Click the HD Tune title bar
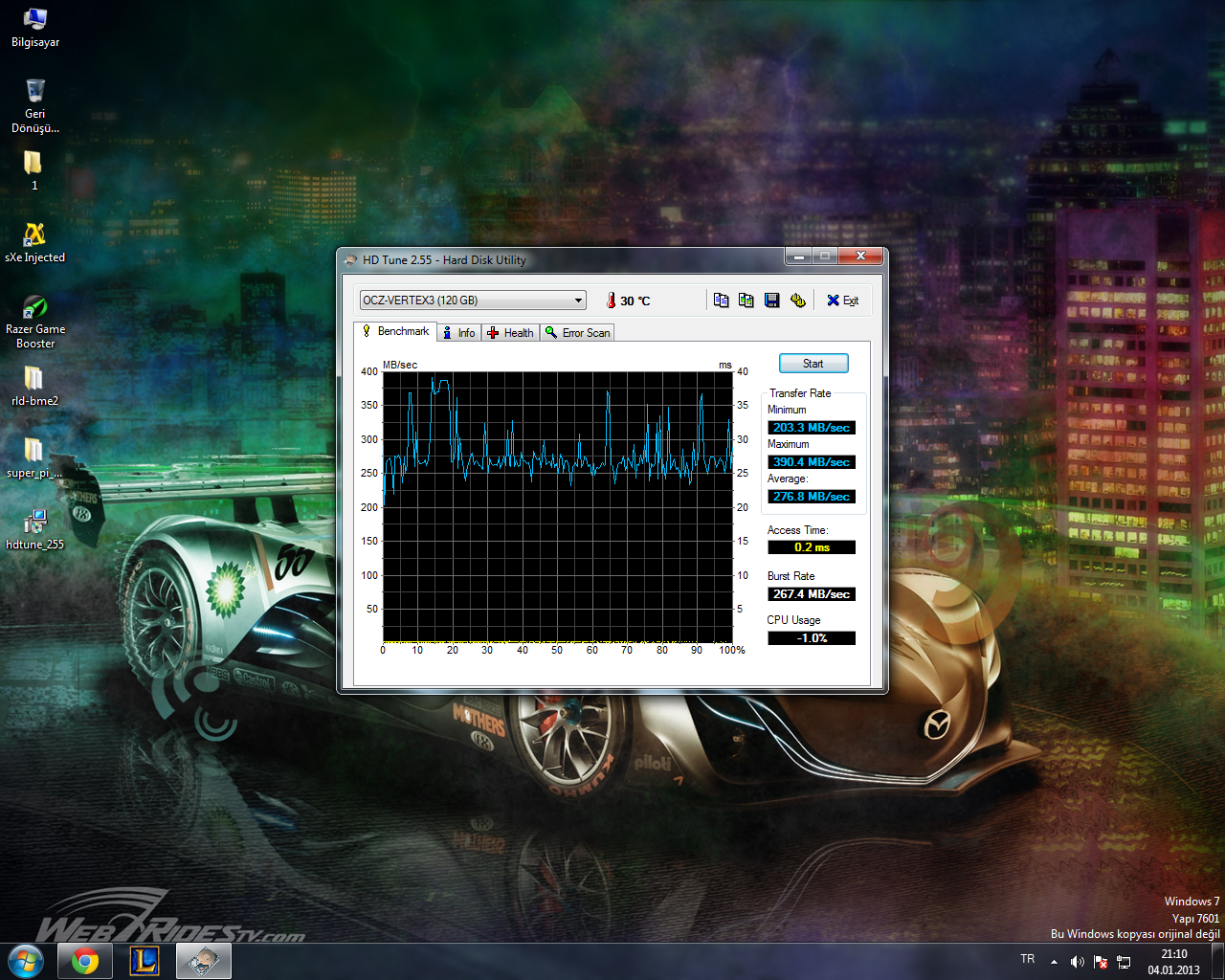The height and width of the screenshot is (980, 1225). 560,259
